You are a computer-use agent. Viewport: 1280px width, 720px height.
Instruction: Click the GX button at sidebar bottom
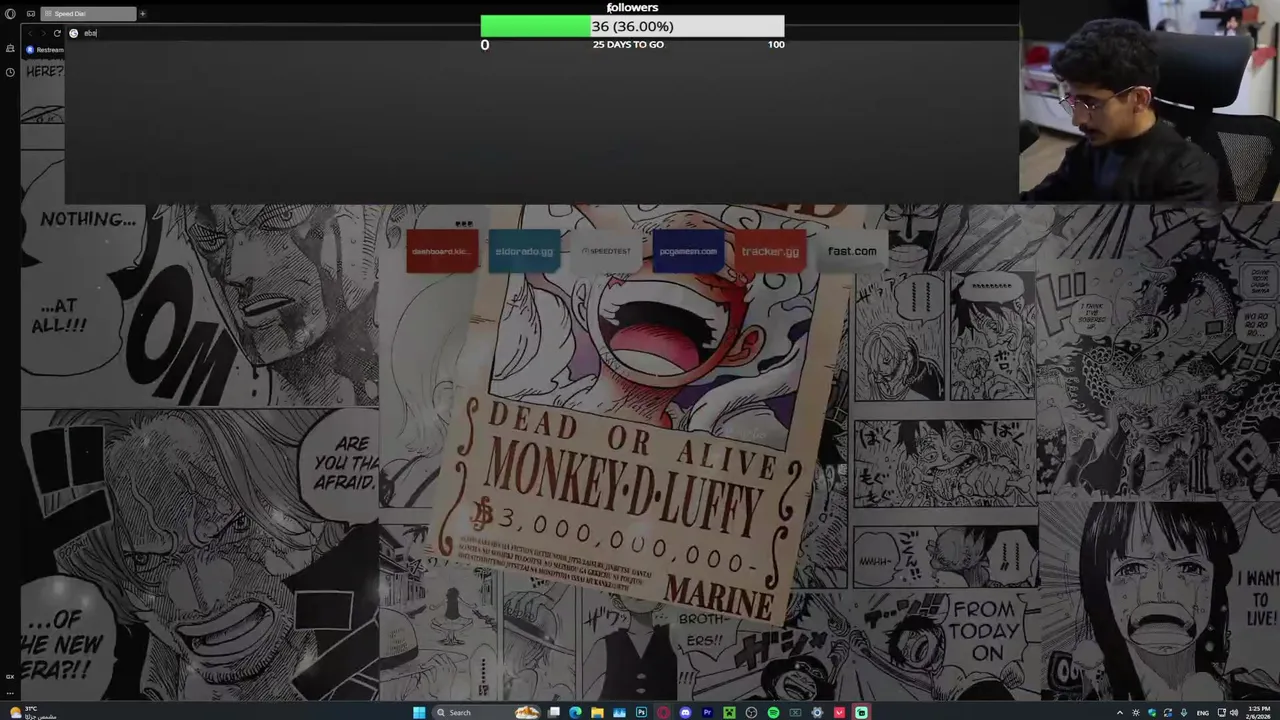(10, 677)
